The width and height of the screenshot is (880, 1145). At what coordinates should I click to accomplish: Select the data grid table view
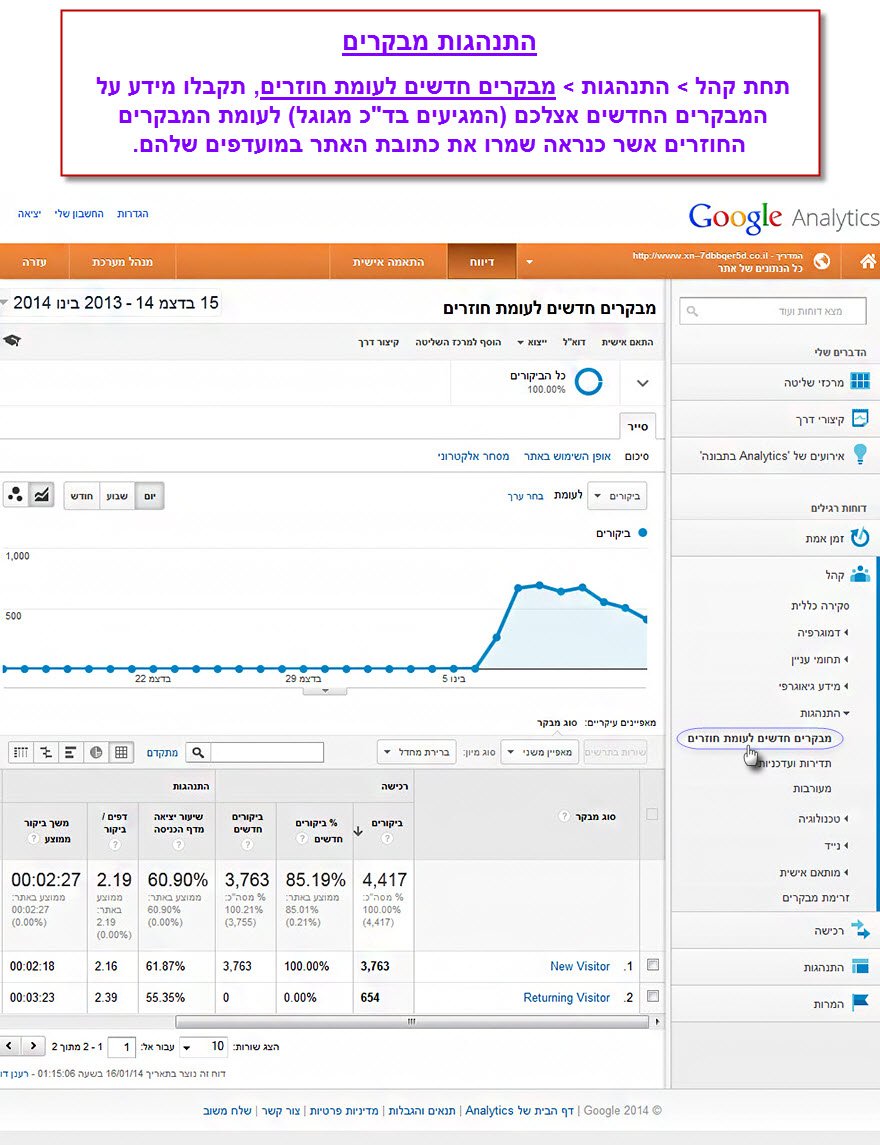[121, 752]
